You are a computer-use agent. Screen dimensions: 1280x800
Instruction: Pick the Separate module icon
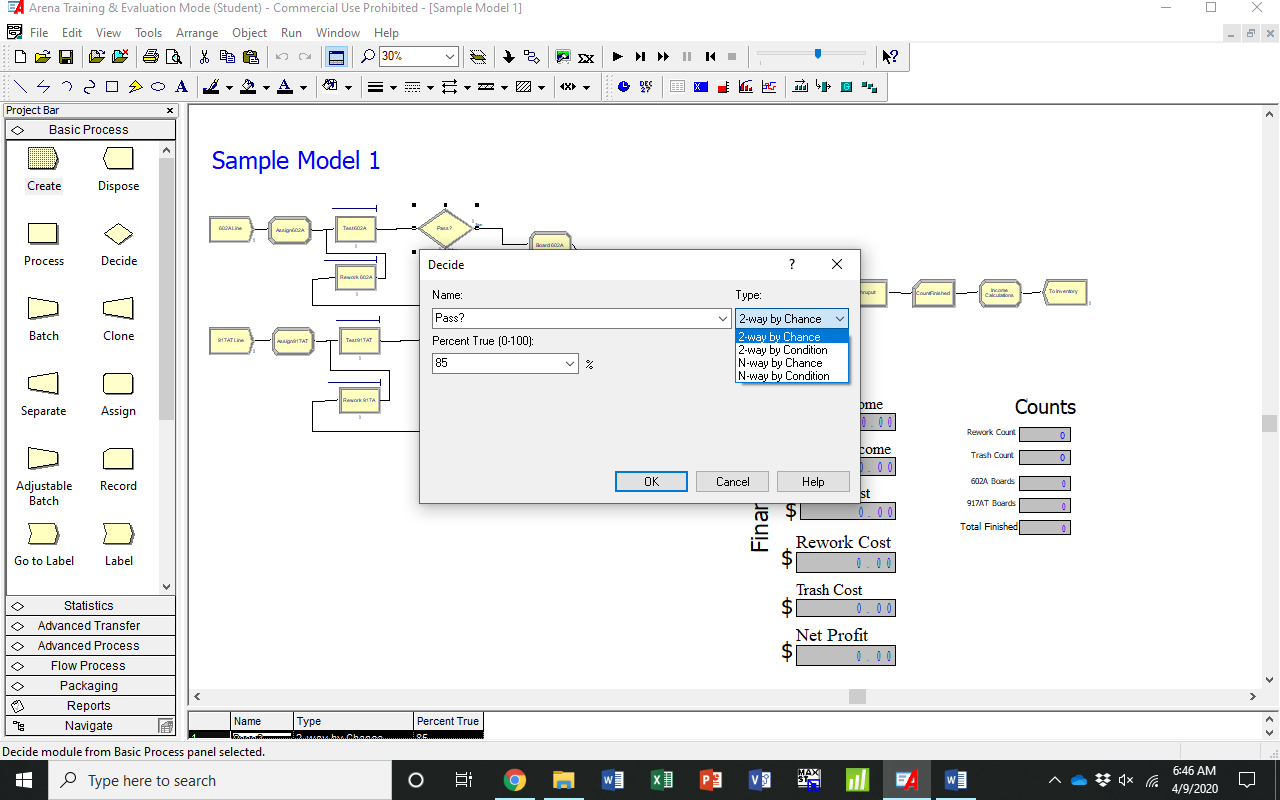pos(44,383)
